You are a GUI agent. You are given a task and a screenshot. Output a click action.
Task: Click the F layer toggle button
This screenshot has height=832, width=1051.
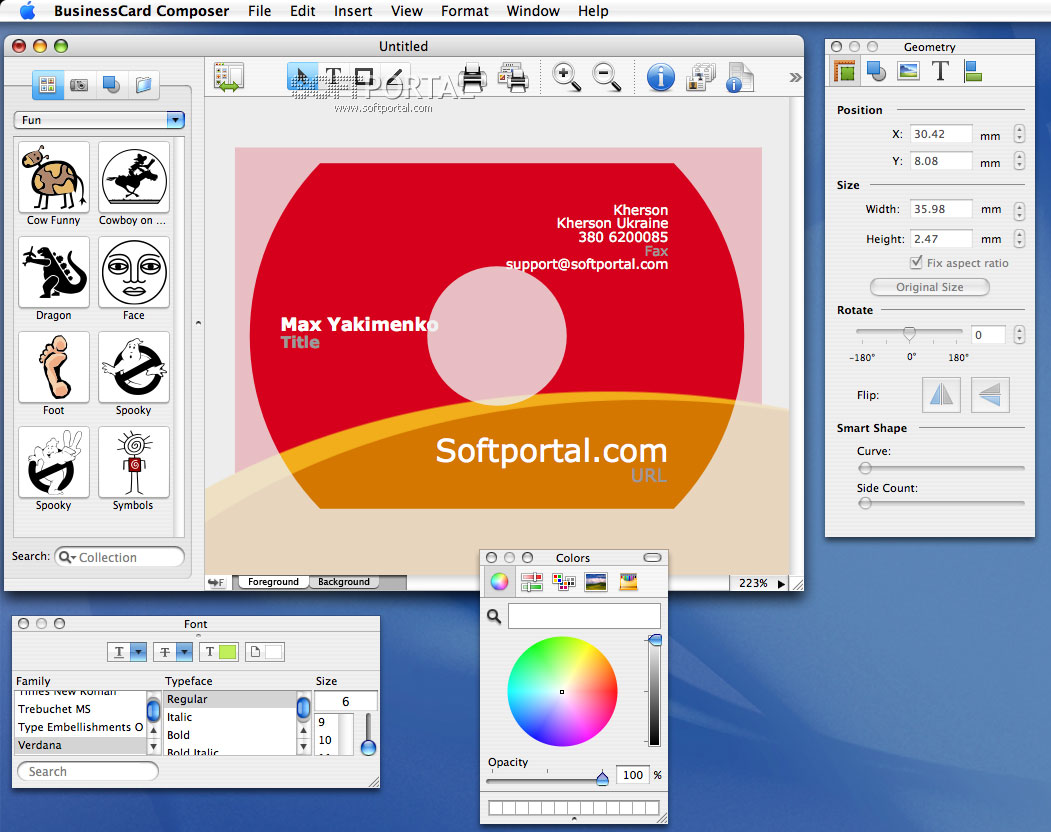click(x=217, y=583)
